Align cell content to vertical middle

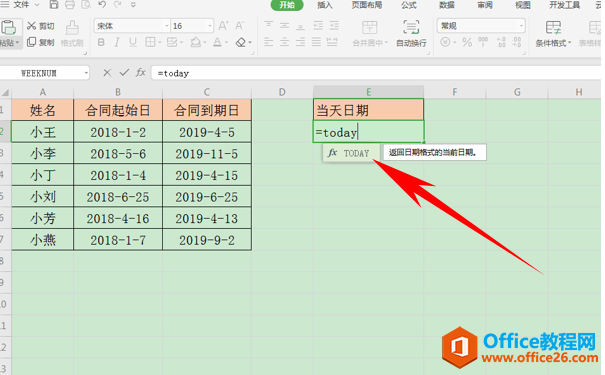point(284,25)
